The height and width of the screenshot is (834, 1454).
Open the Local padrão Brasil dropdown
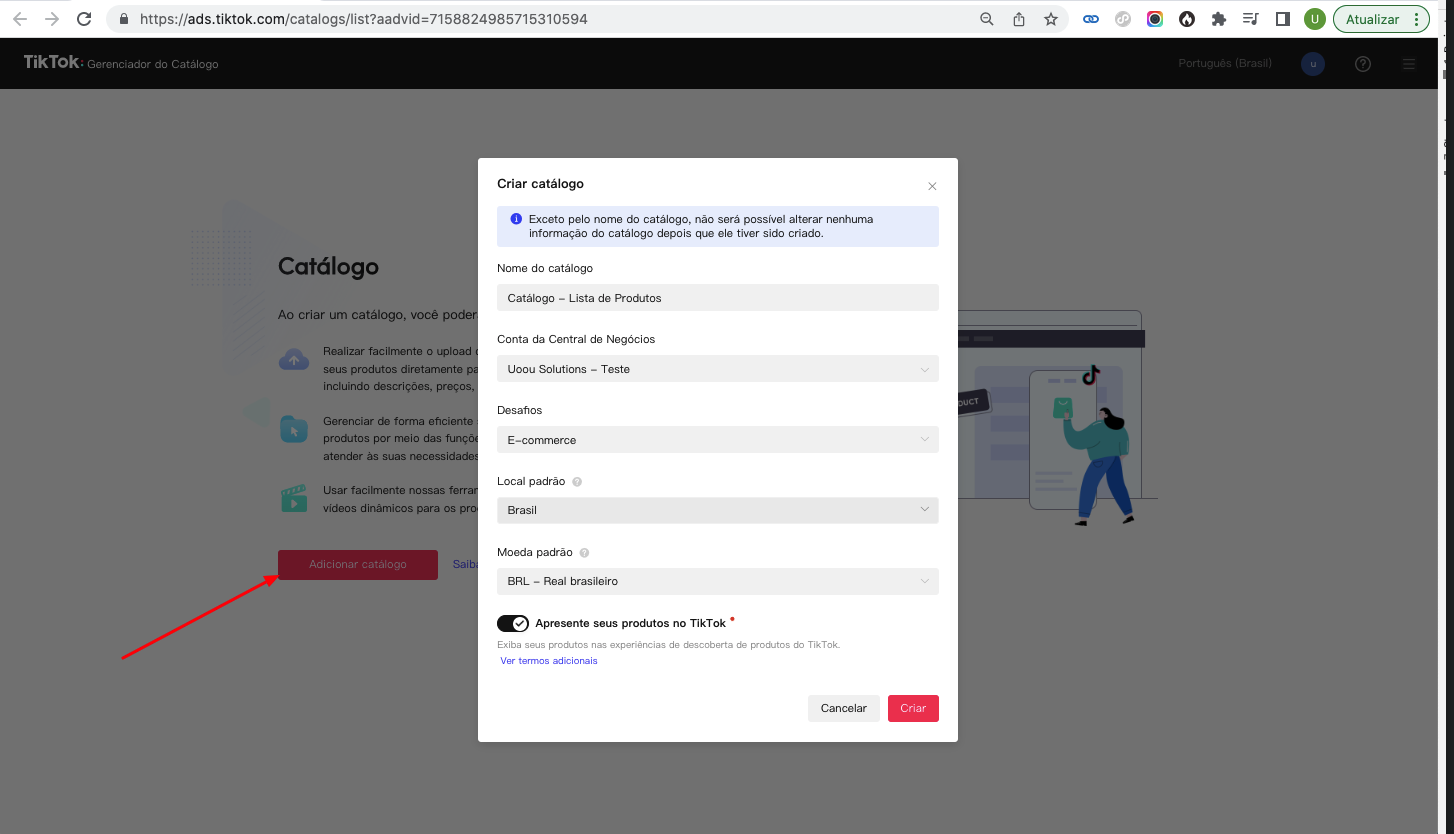718,510
